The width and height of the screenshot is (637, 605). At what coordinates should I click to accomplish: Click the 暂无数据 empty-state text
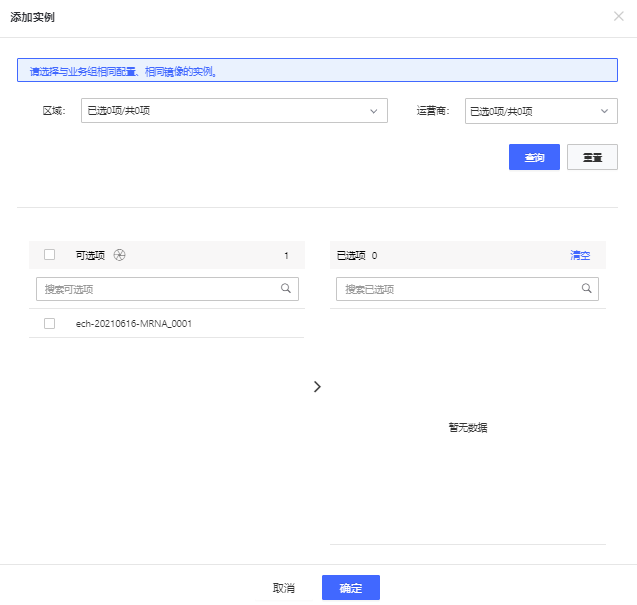click(468, 427)
